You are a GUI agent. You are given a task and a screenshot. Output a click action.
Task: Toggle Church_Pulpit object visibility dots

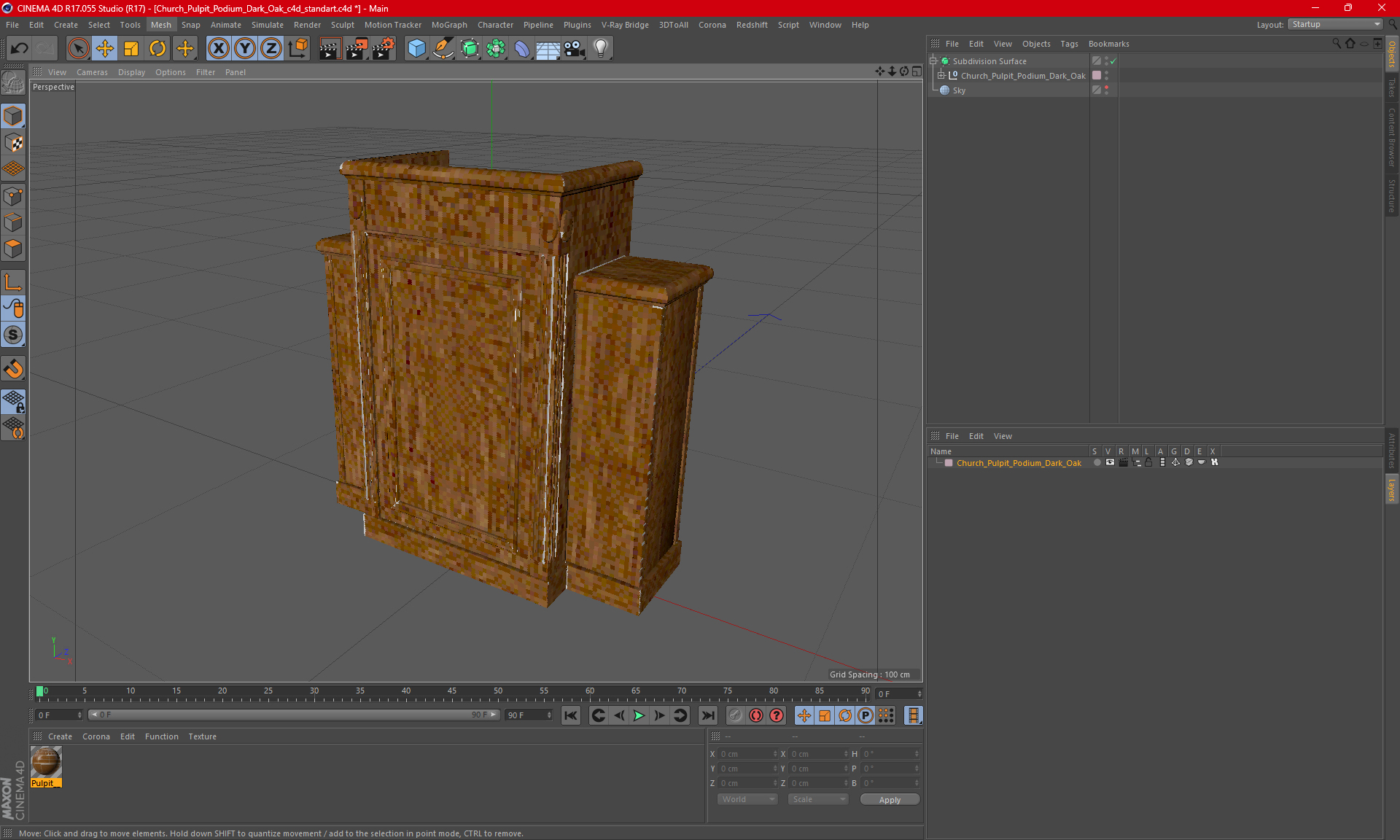click(1106, 76)
